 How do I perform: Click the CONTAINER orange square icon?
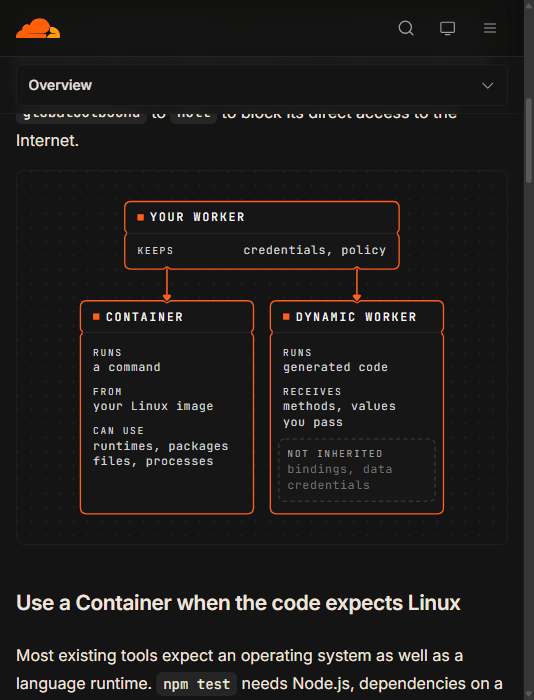(x=96, y=317)
